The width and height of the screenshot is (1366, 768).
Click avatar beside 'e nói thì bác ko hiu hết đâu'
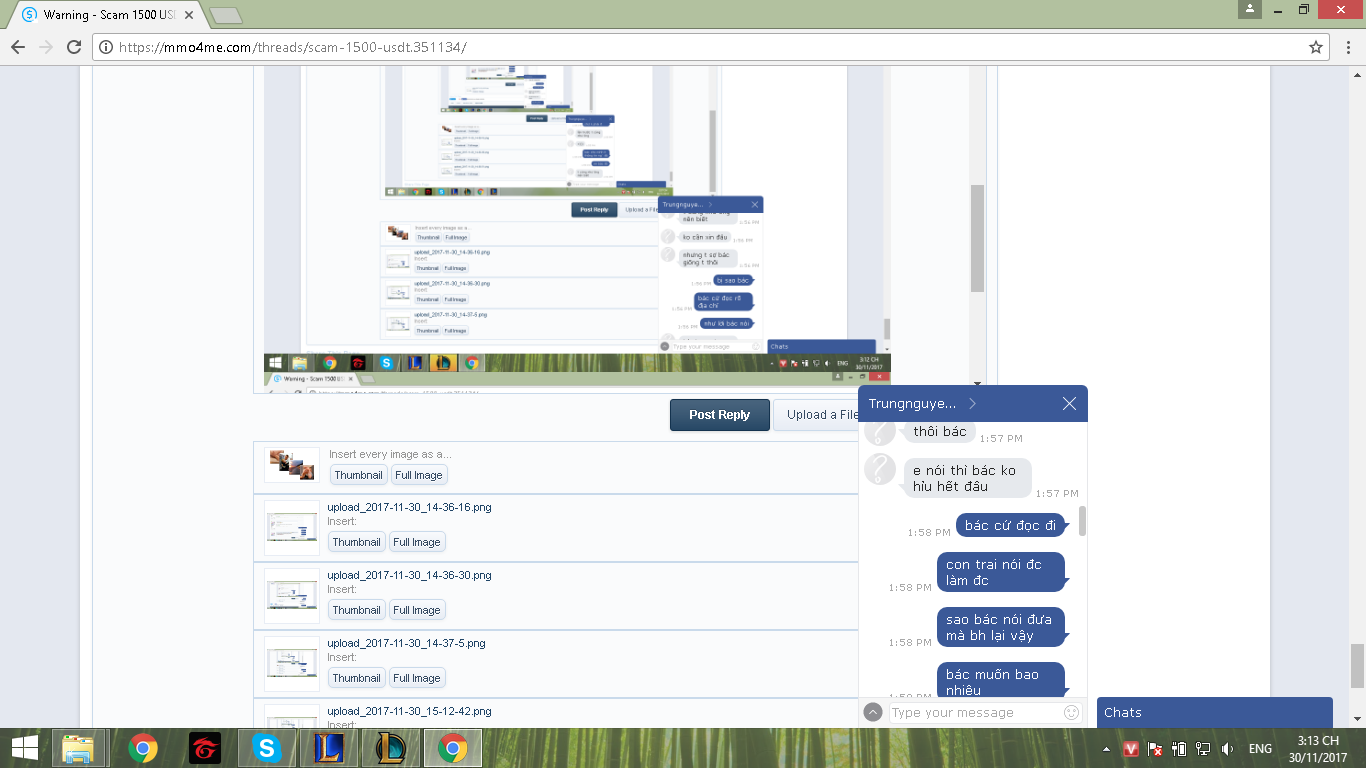click(880, 470)
